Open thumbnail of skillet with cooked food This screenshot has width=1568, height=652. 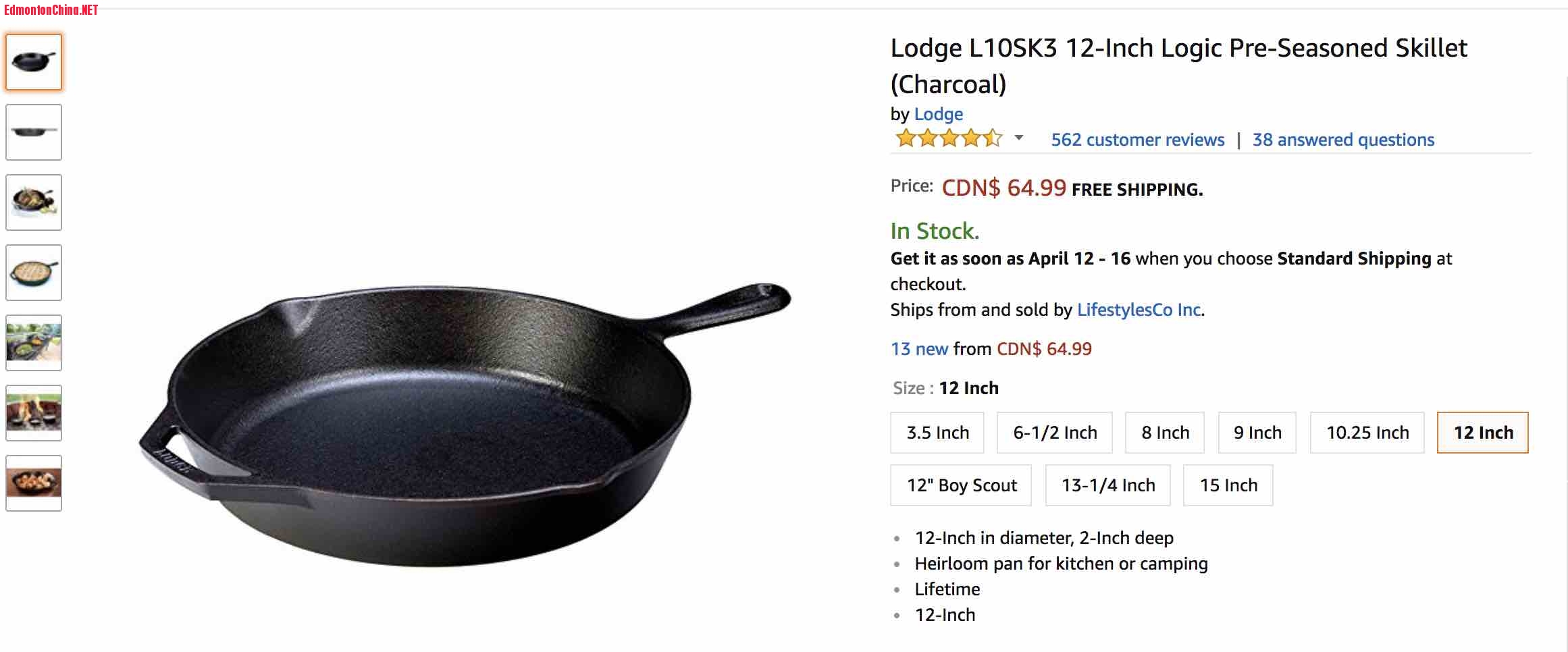coord(34,202)
